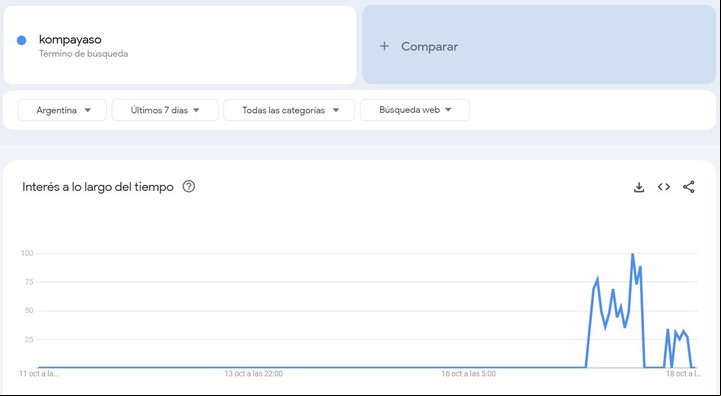The width and height of the screenshot is (721, 396).
Task: Click the 'Interés a lo largo del tiempo' heading
Action: point(98,187)
